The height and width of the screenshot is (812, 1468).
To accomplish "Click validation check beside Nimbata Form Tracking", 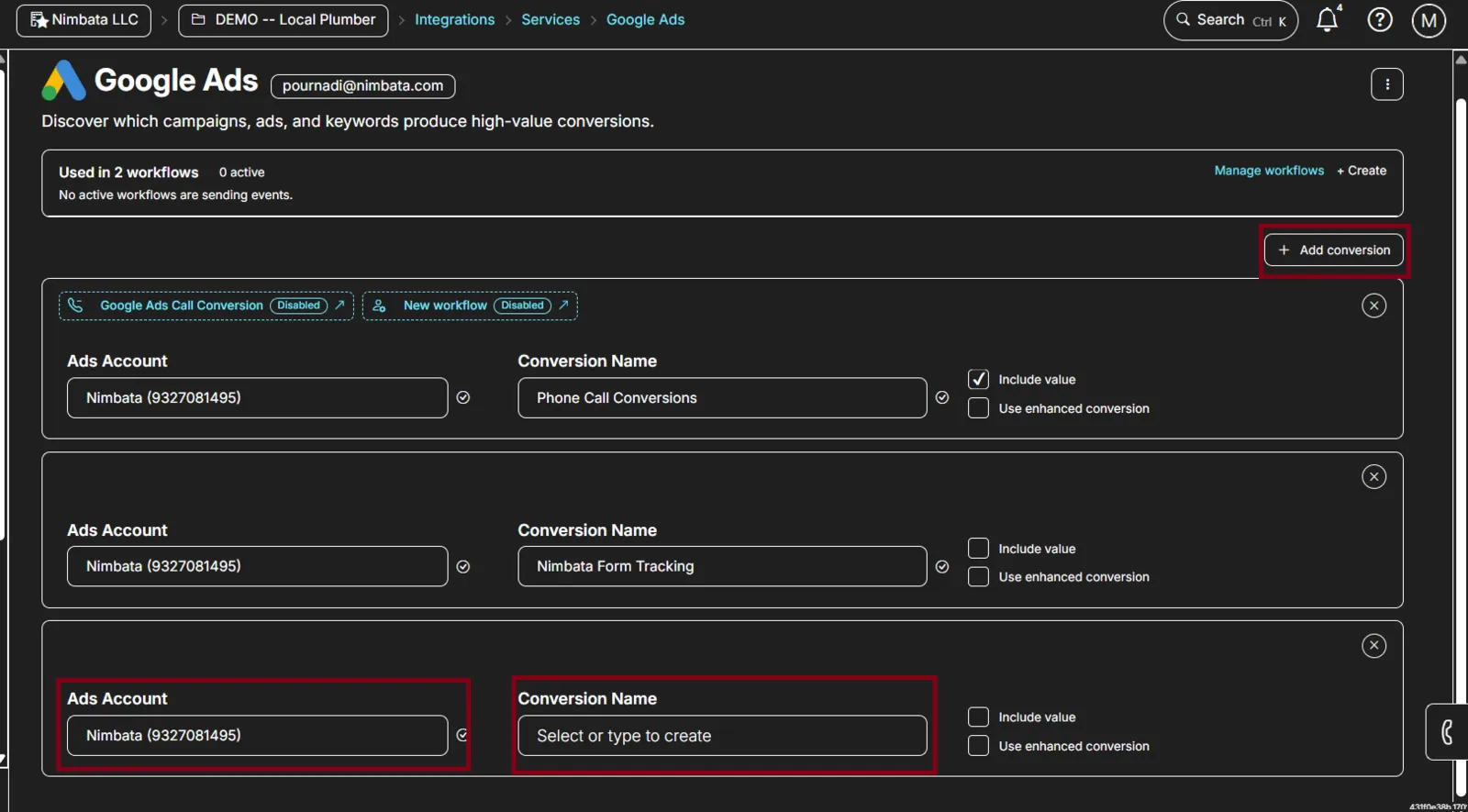I will [942, 567].
